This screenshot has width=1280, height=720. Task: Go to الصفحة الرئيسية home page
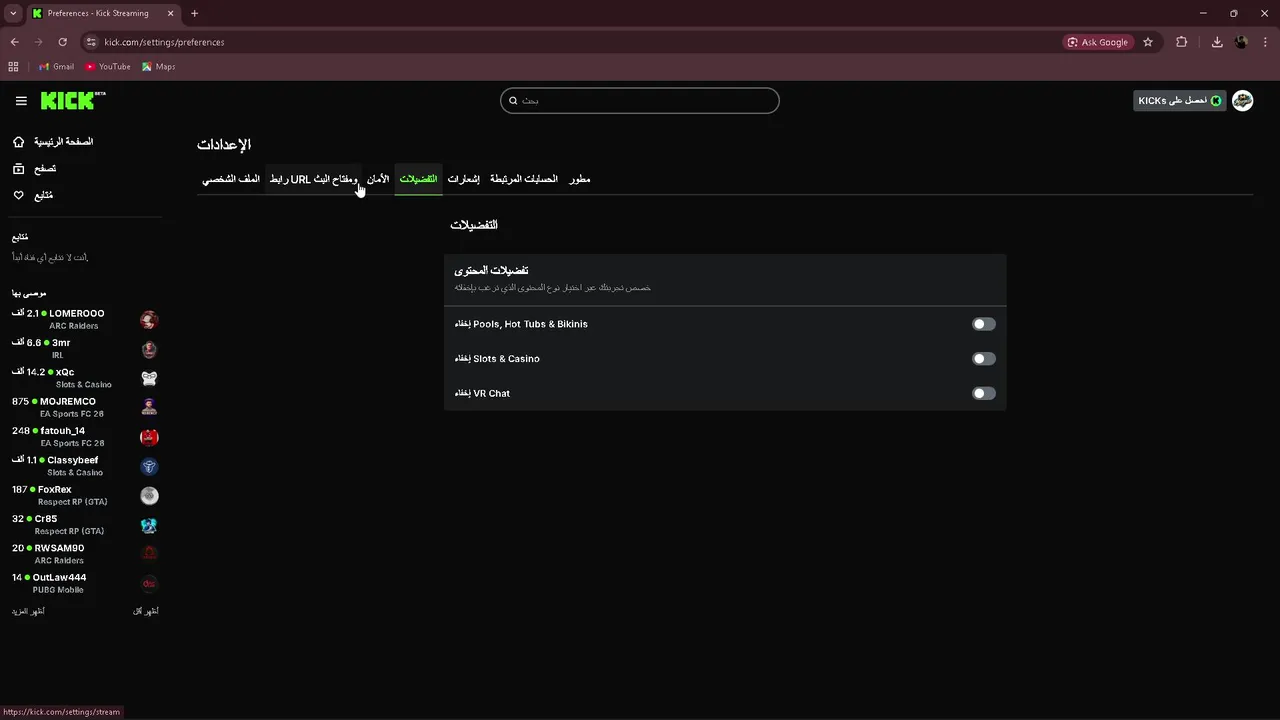point(64,142)
